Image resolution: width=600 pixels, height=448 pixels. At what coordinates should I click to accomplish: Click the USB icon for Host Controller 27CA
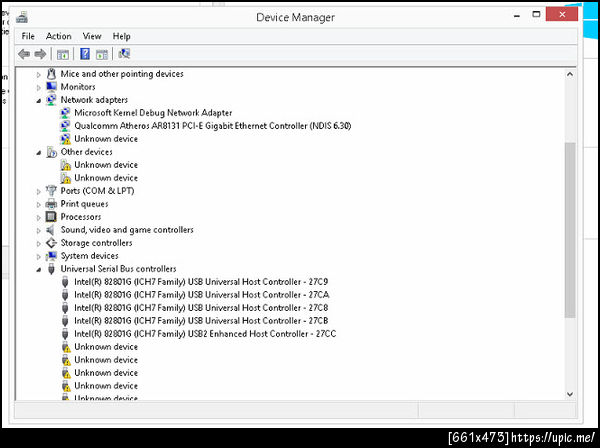[65, 295]
